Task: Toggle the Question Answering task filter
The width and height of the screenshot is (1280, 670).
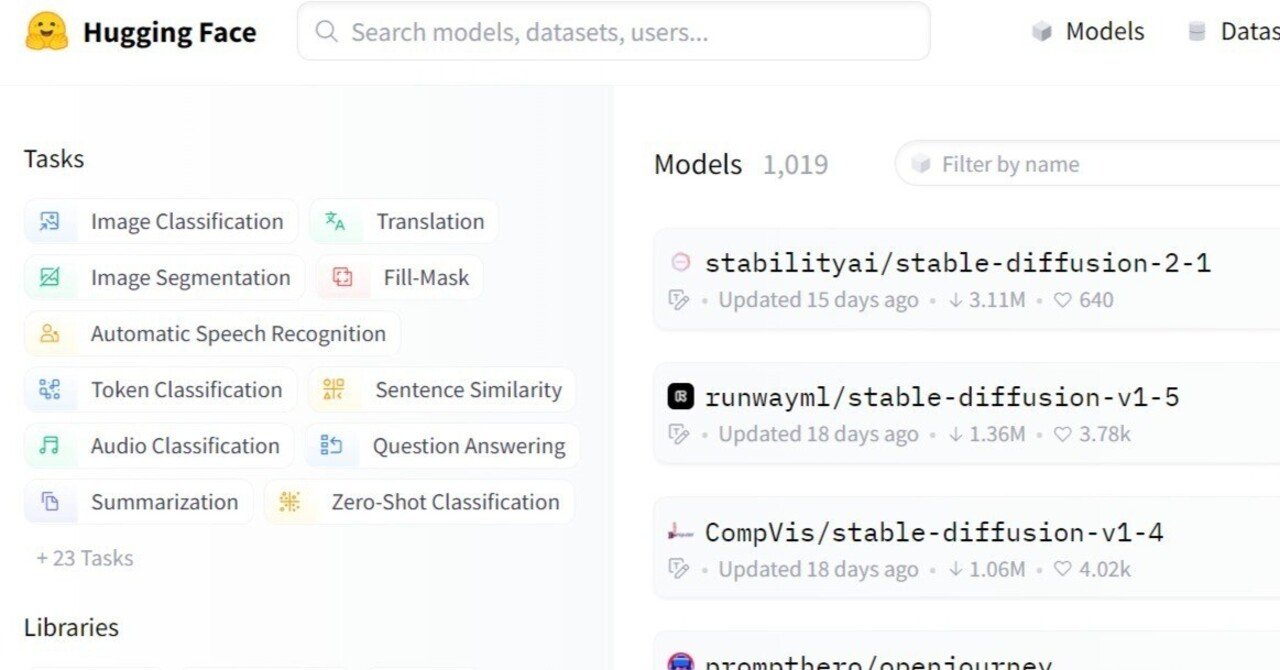Action: click(x=443, y=446)
